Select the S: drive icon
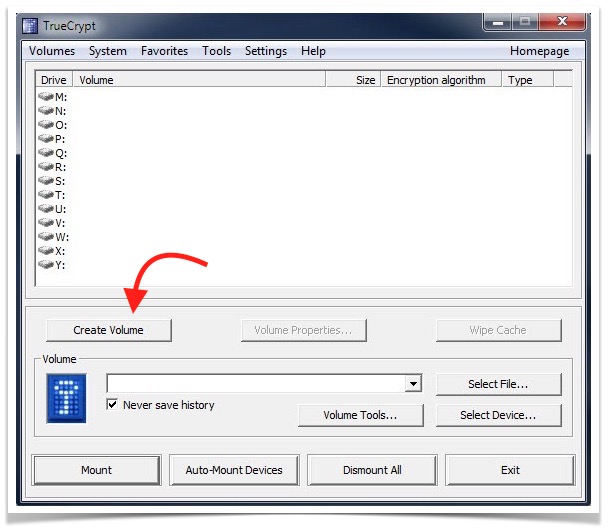 (46, 181)
